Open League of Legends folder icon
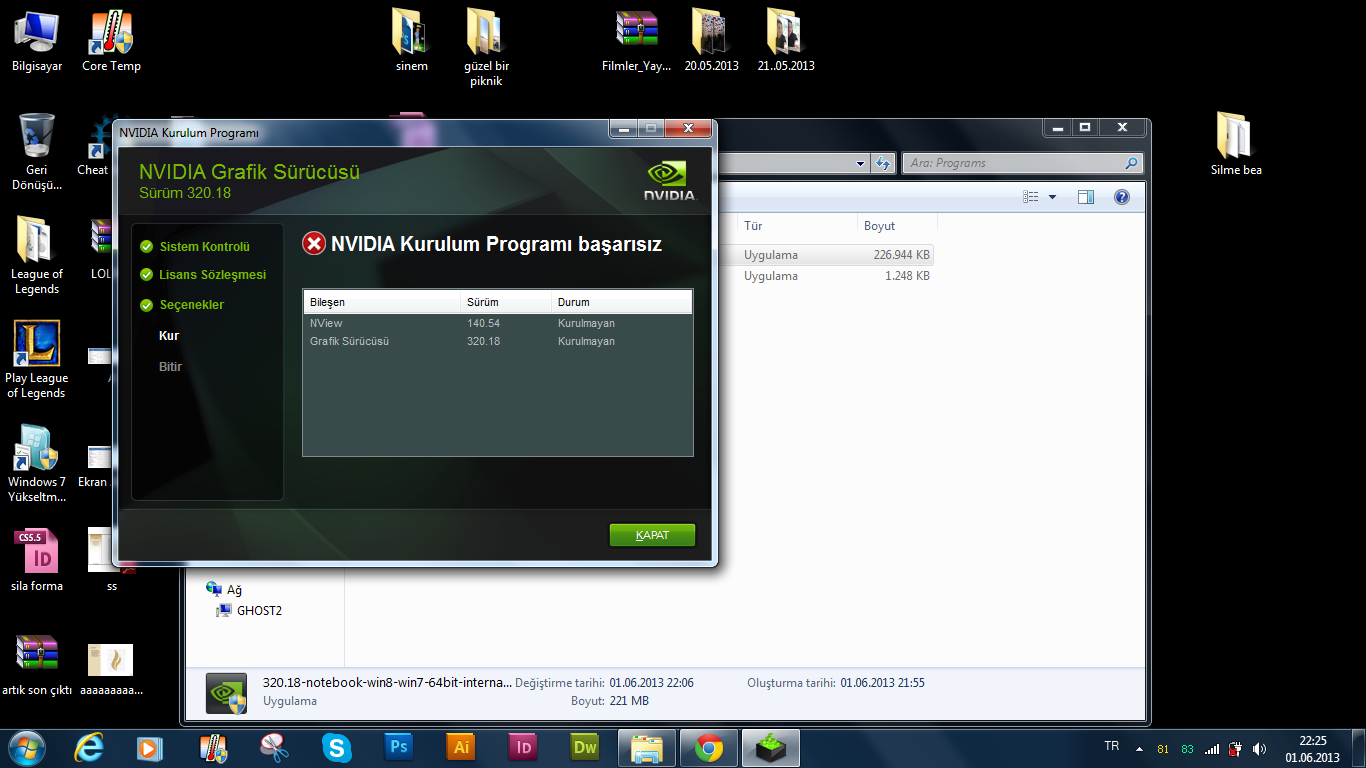The width and height of the screenshot is (1366, 768). [37, 256]
